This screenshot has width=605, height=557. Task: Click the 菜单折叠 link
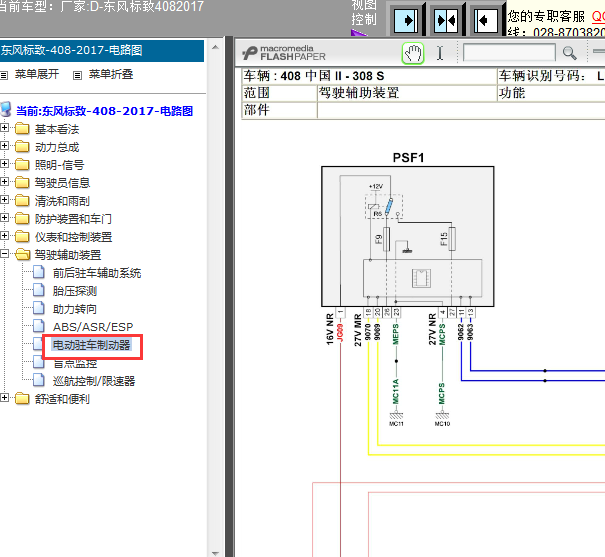pos(111,74)
